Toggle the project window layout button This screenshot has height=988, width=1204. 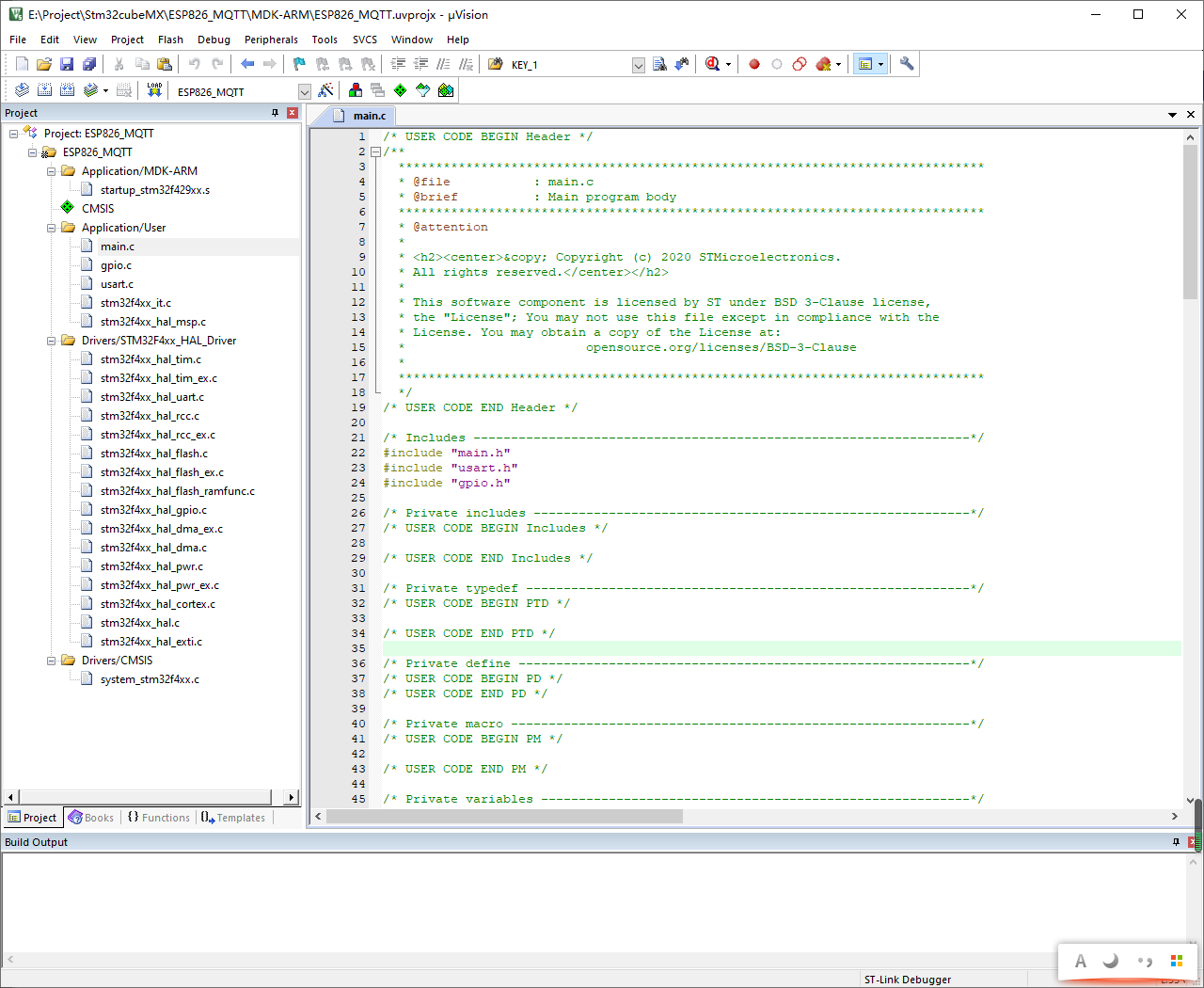point(865,64)
